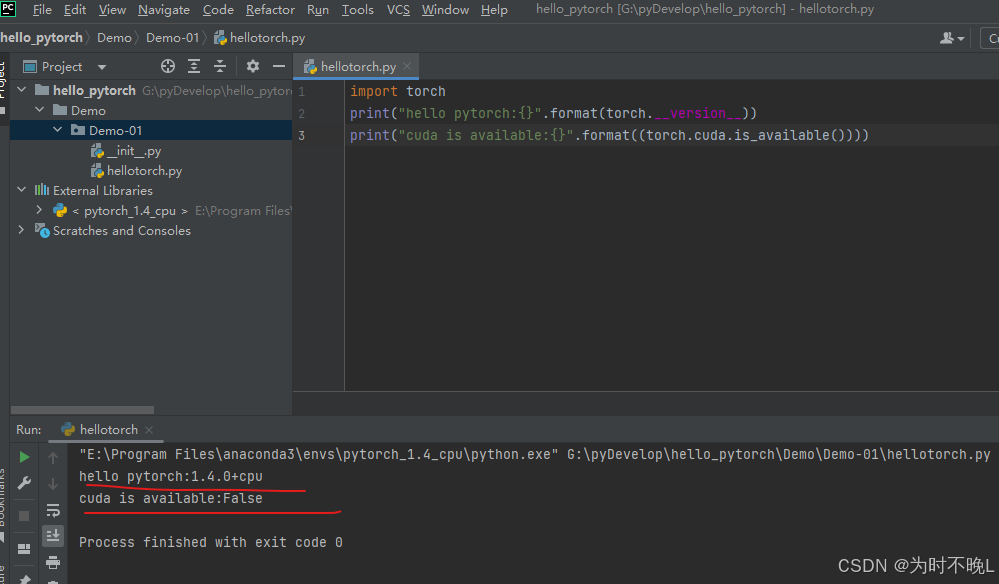
Task: Collapse all nodes in Project tree
Action: (x=220, y=66)
